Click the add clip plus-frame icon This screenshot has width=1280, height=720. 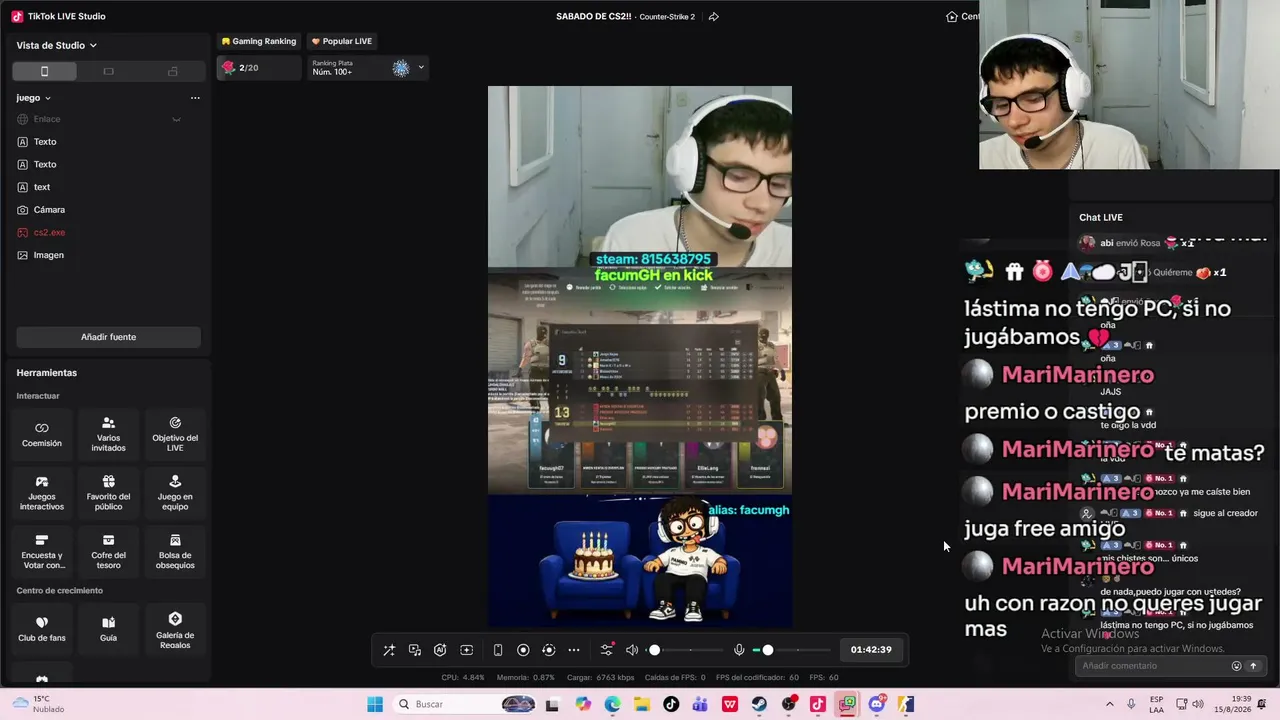click(466, 650)
